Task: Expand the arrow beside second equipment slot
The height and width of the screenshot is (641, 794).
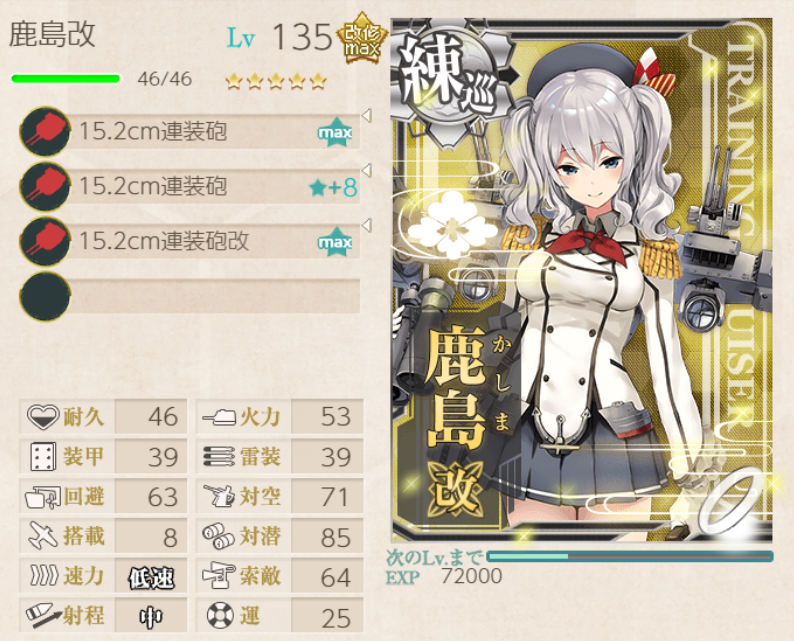Action: tap(367, 171)
